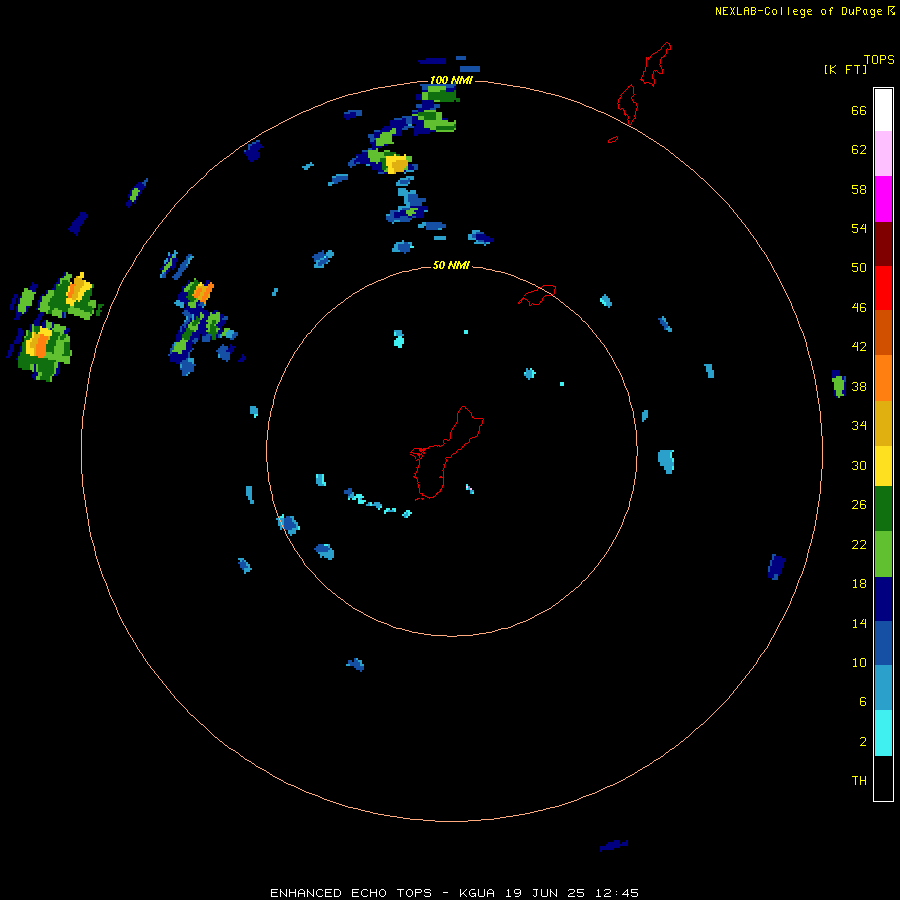Click the legend value 18
The height and width of the screenshot is (900, 900).
[x=859, y=584]
